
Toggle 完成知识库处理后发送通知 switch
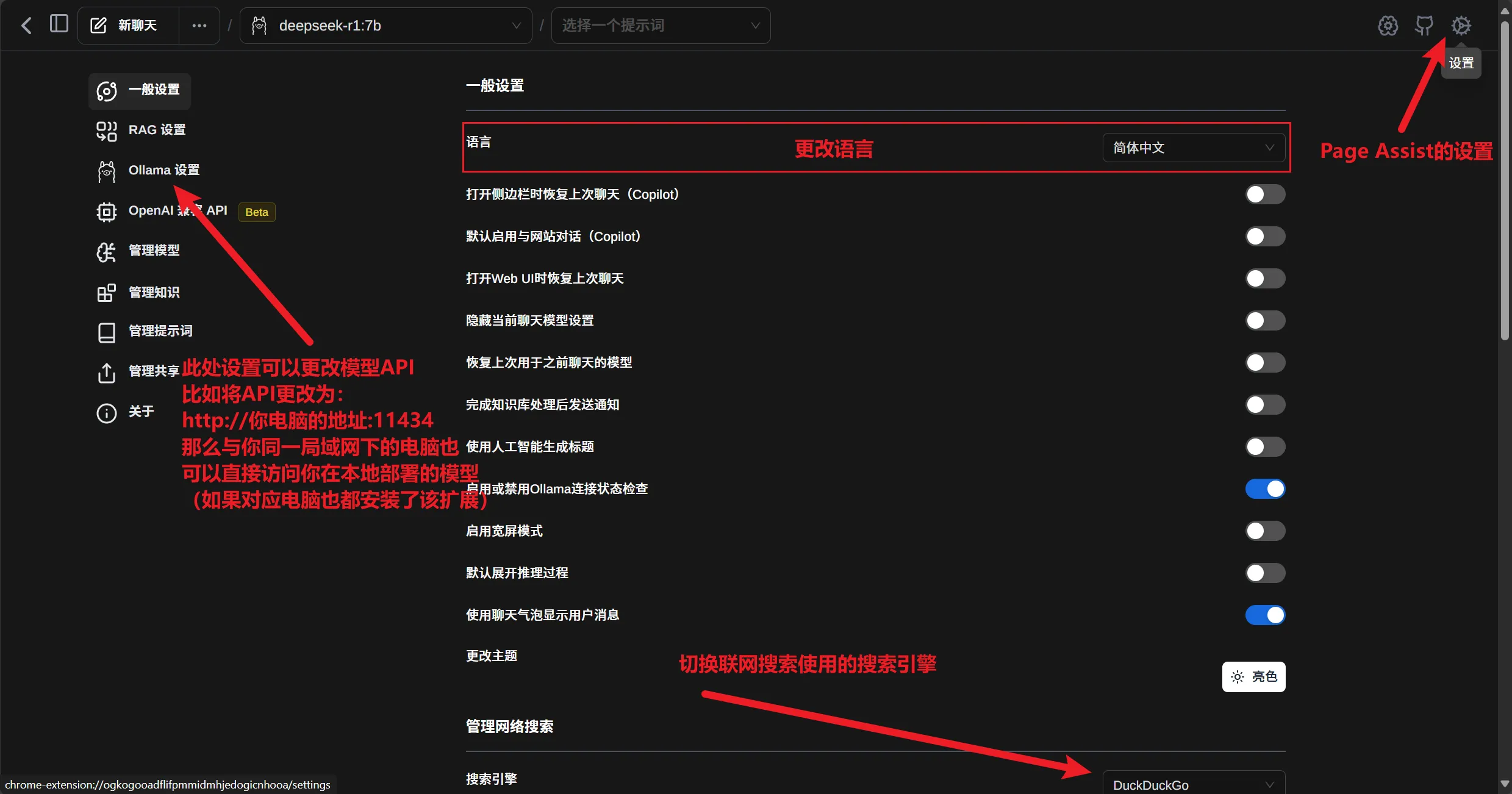tap(1265, 404)
